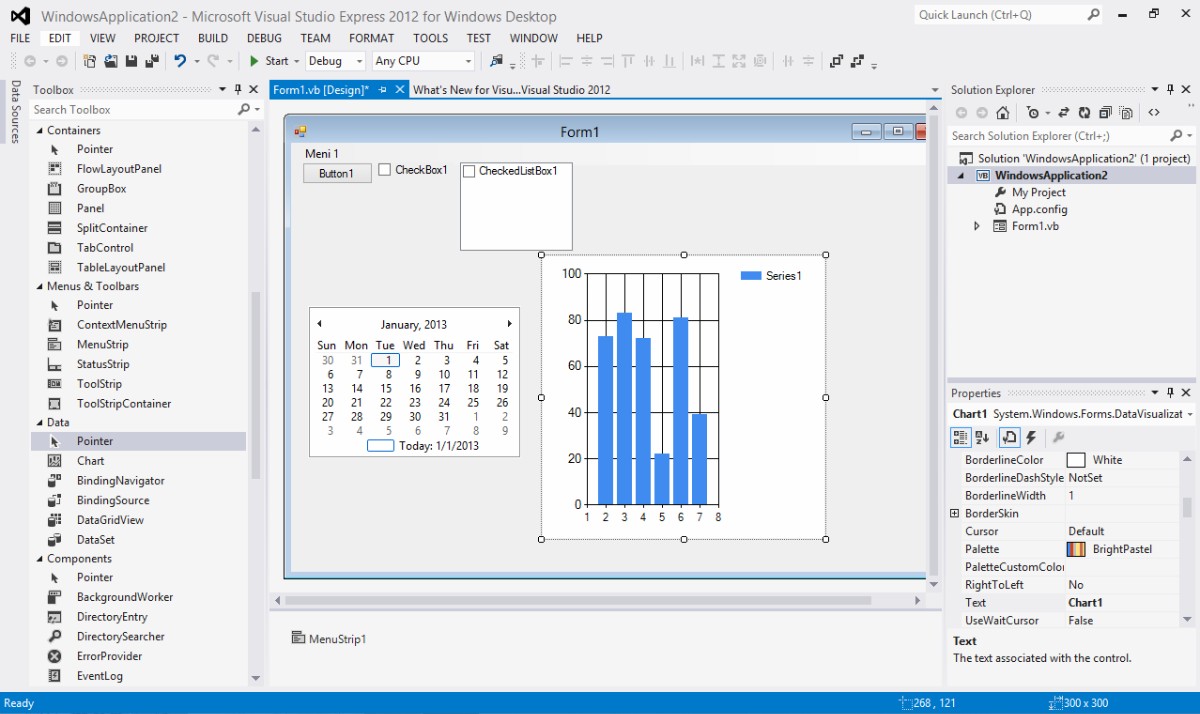1200x714 pixels.
Task: Click Home icon in Solution Explorer
Action: (x=1003, y=113)
